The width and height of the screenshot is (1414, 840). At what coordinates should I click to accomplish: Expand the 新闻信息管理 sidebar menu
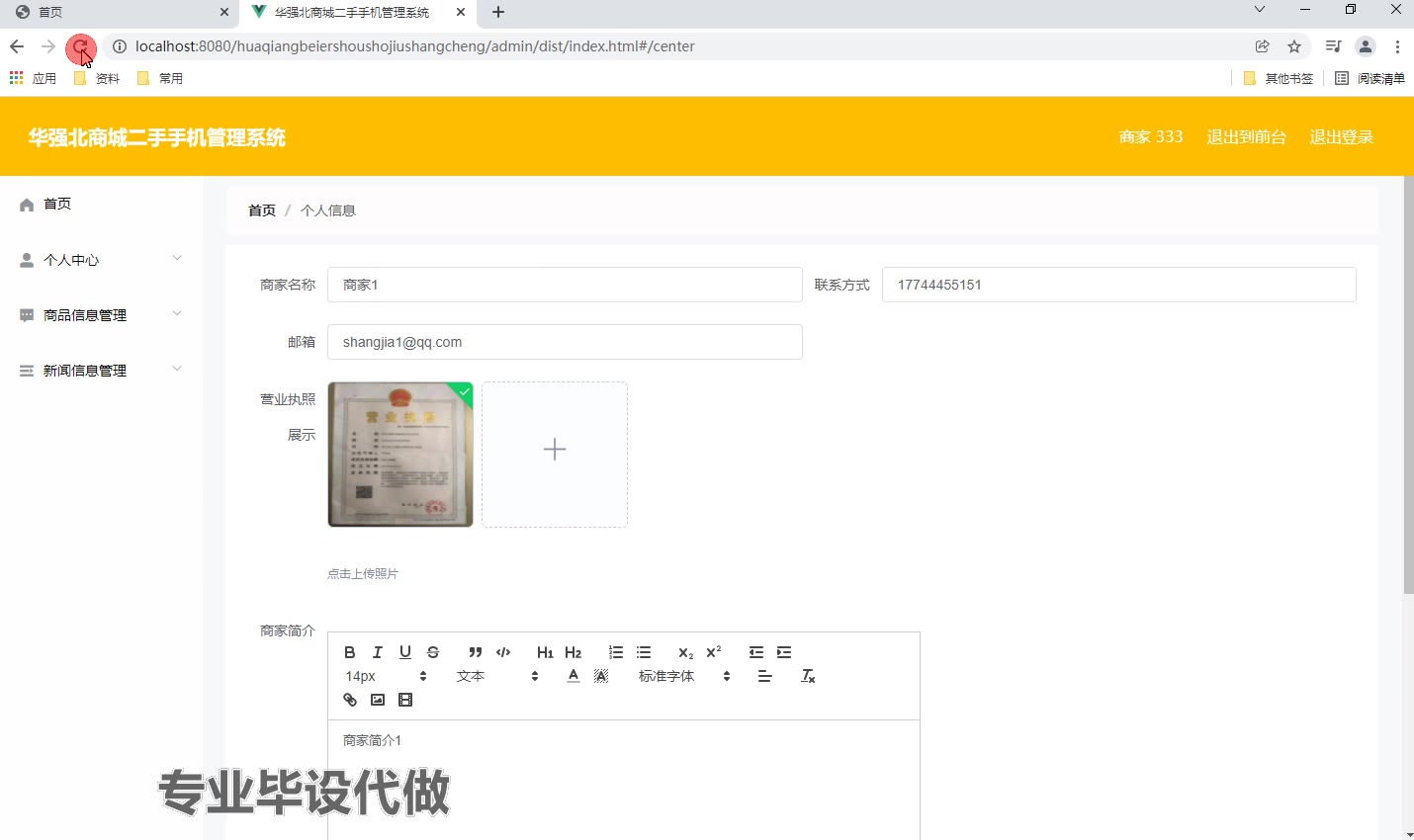click(x=101, y=371)
